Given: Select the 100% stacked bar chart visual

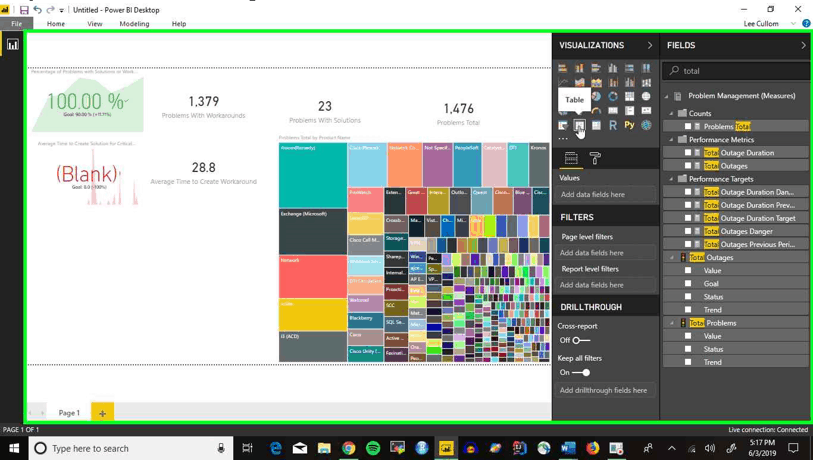Looking at the screenshot, I should [630, 68].
